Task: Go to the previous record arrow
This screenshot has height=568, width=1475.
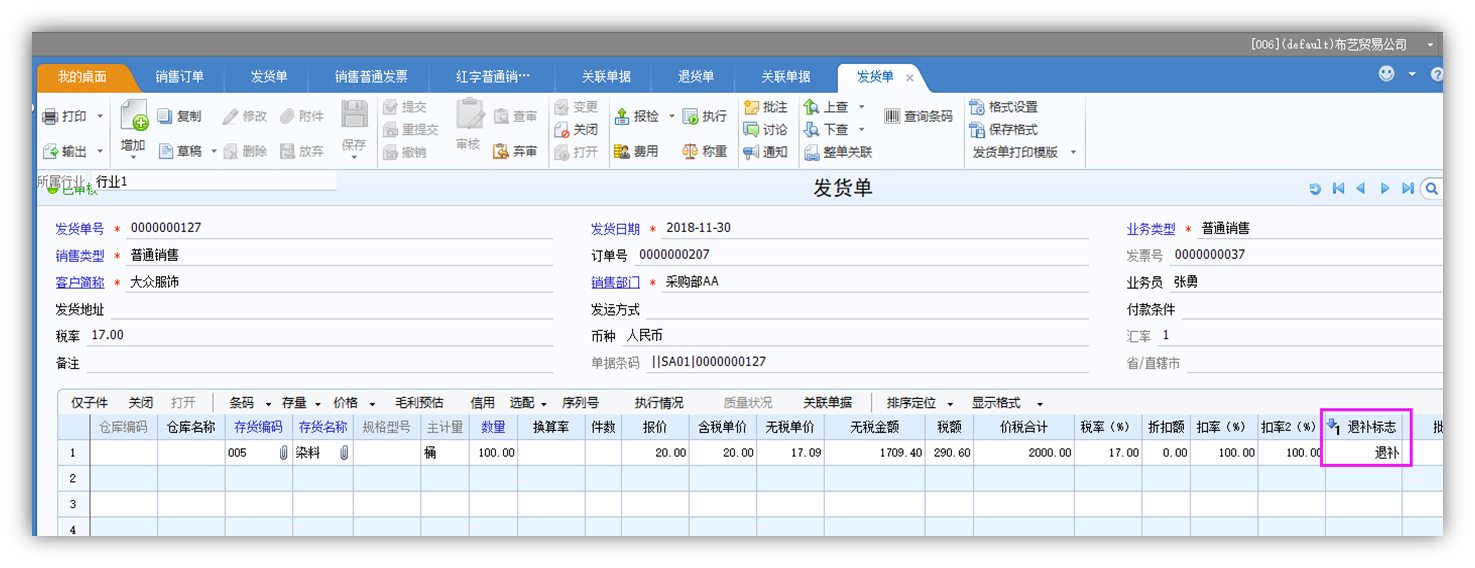Action: 1361,188
